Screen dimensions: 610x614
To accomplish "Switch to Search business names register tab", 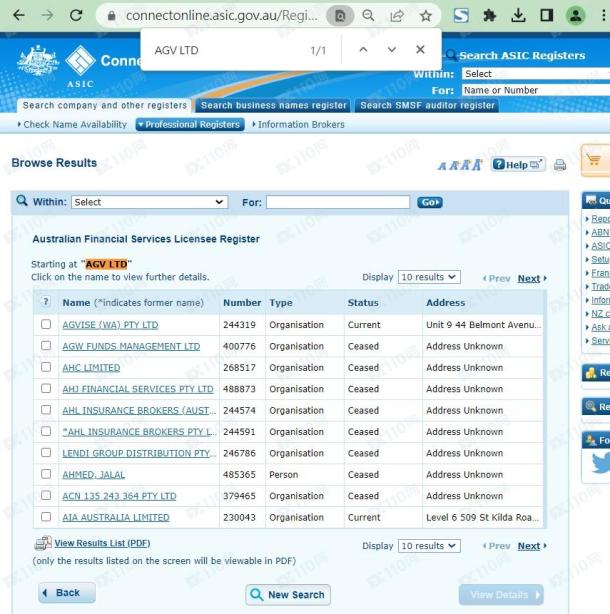I will coord(273,105).
